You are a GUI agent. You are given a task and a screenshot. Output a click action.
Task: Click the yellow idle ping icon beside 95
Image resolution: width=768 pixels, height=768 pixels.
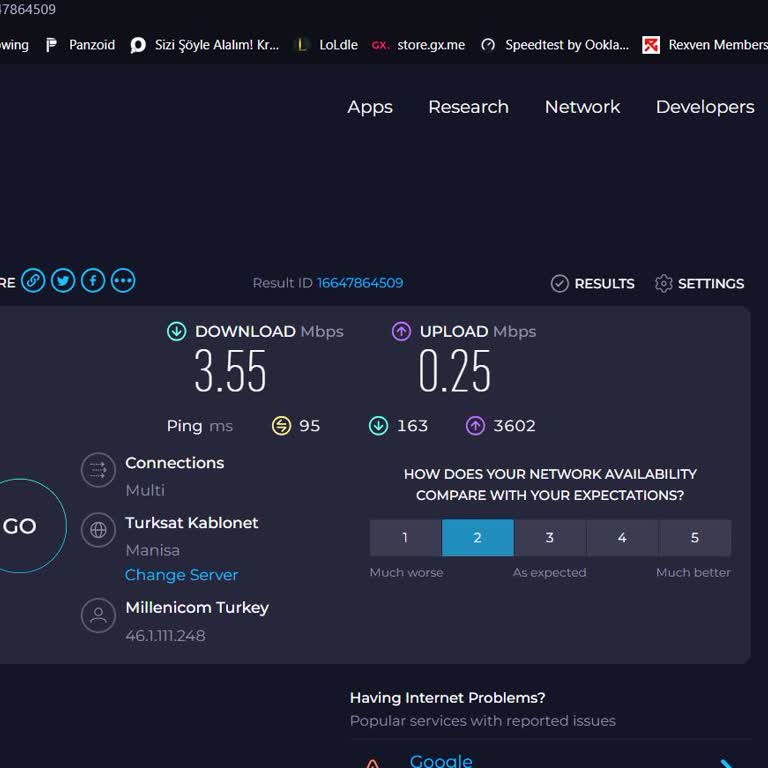point(282,426)
